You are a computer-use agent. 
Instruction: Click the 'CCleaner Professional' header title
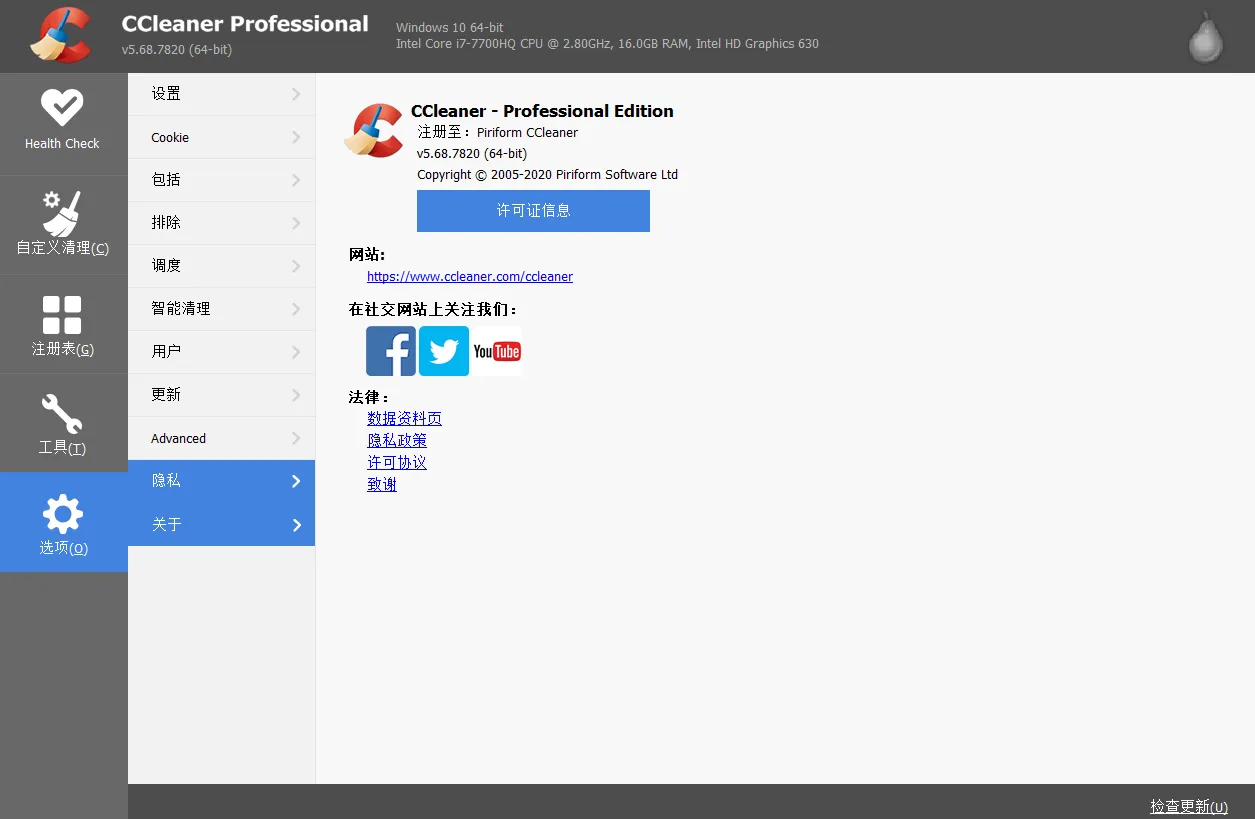tap(245, 24)
